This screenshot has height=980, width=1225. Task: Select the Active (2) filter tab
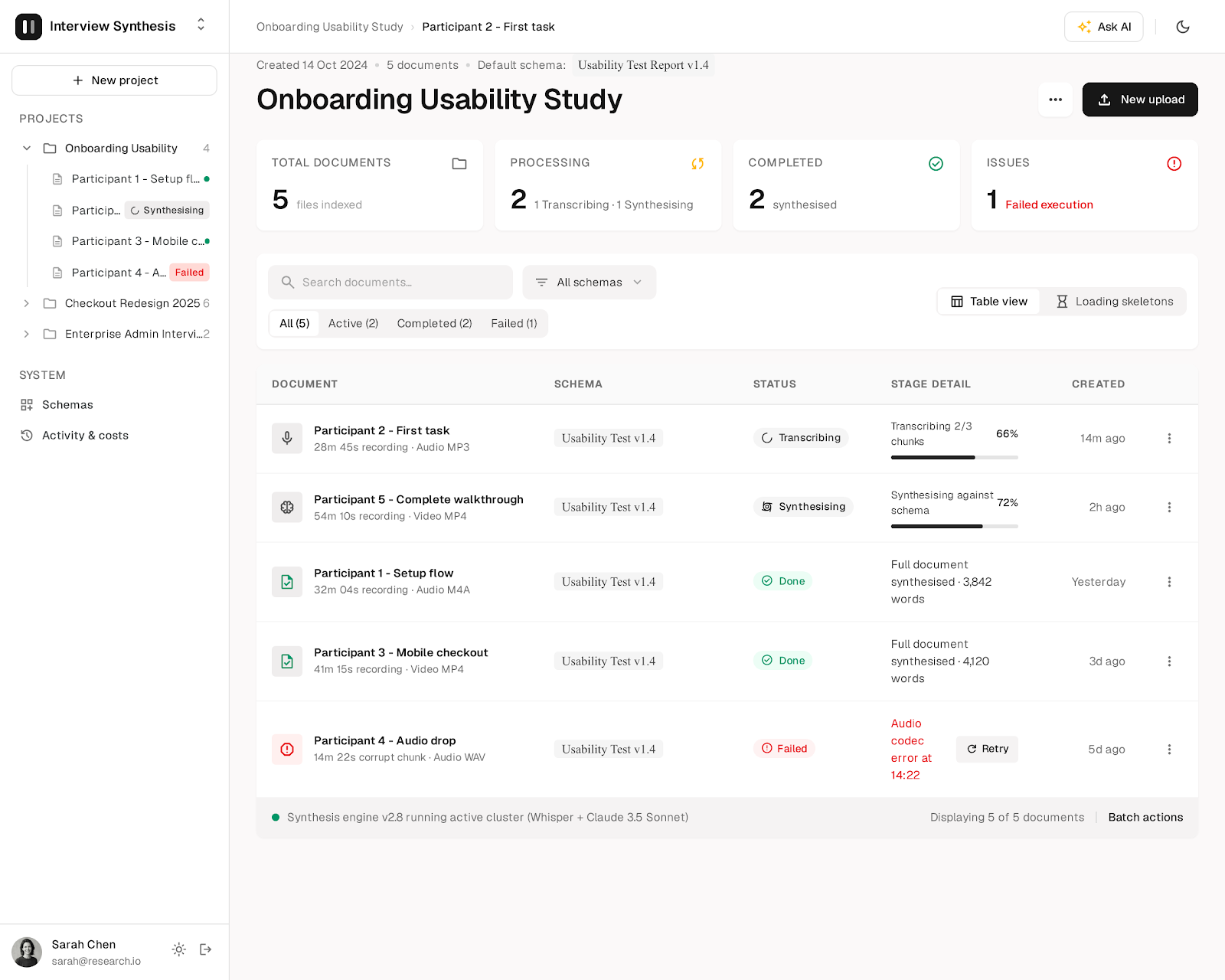click(354, 324)
